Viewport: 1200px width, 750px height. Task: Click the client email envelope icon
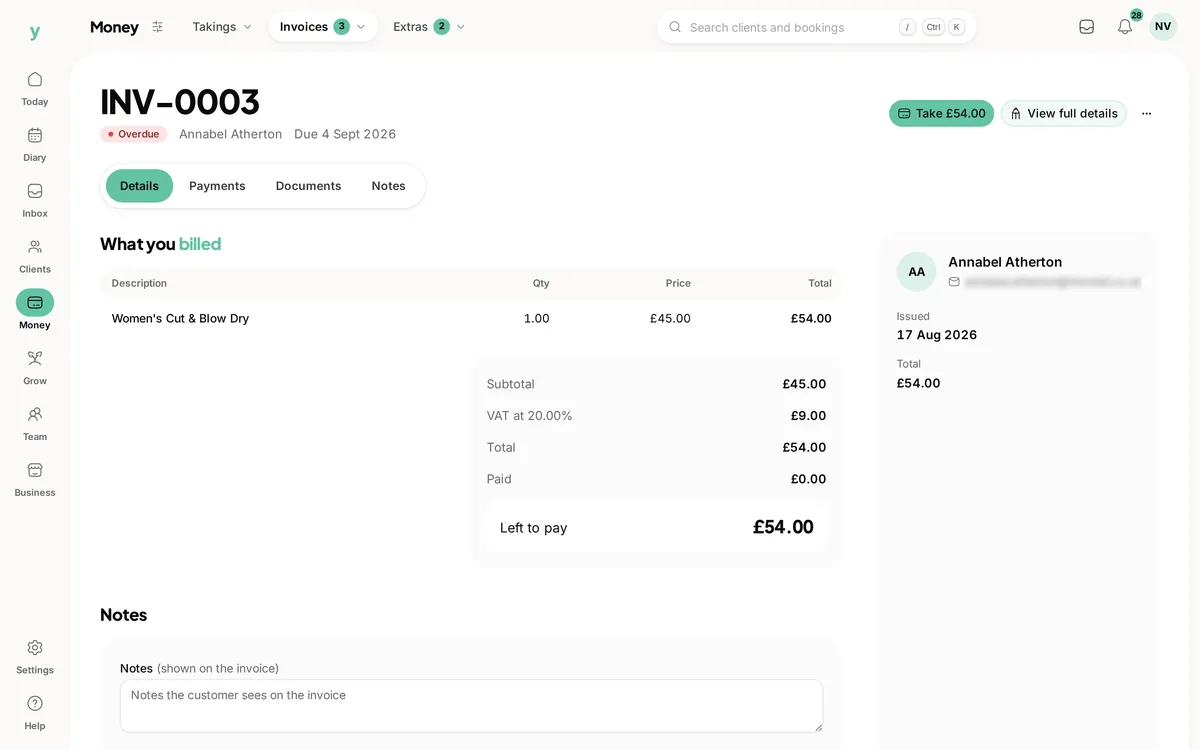pyautogui.click(x=954, y=282)
